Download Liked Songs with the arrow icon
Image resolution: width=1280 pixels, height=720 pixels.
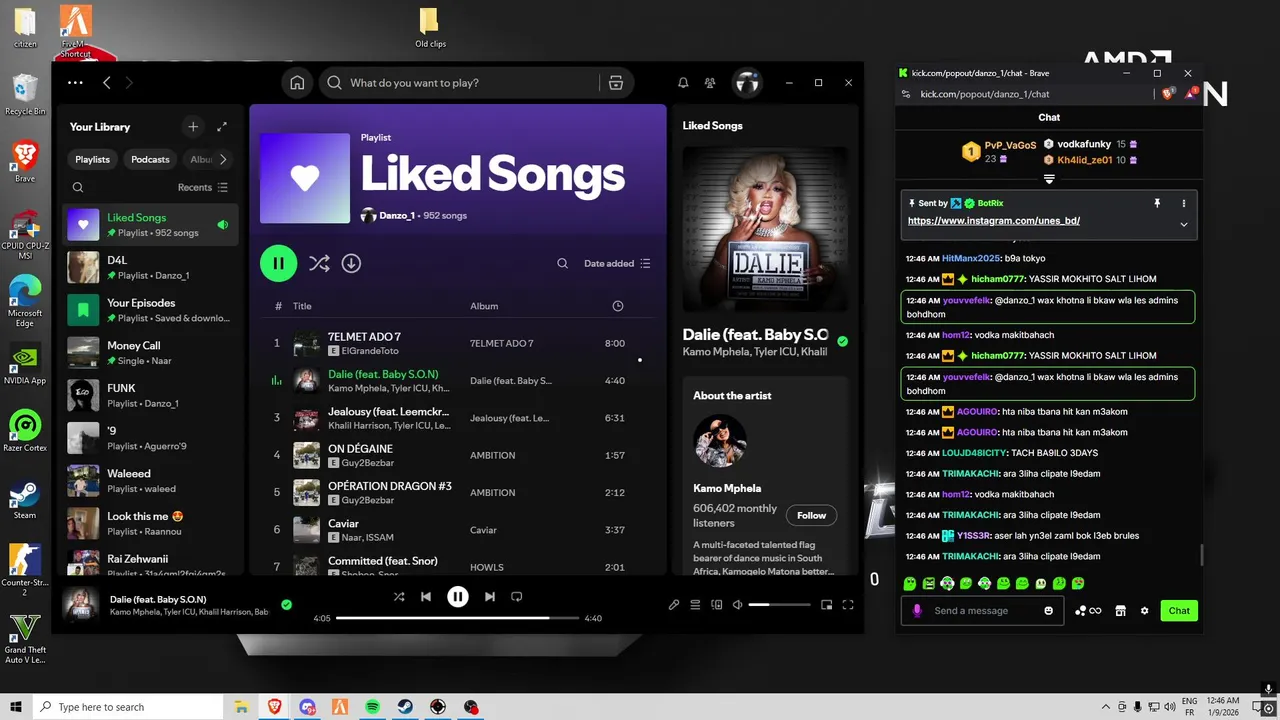[x=351, y=263]
